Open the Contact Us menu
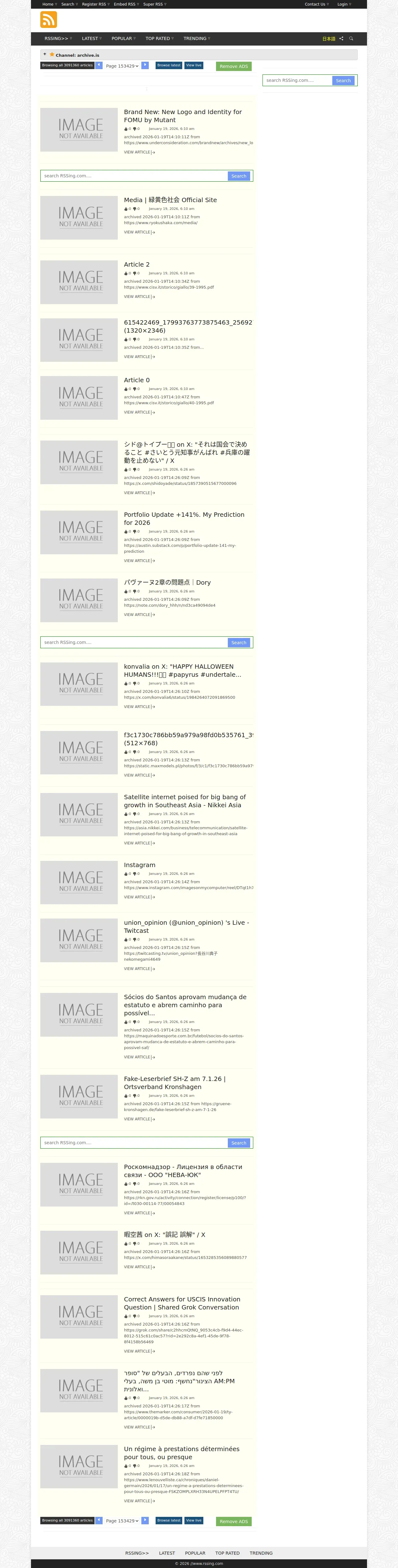 pos(316,4)
